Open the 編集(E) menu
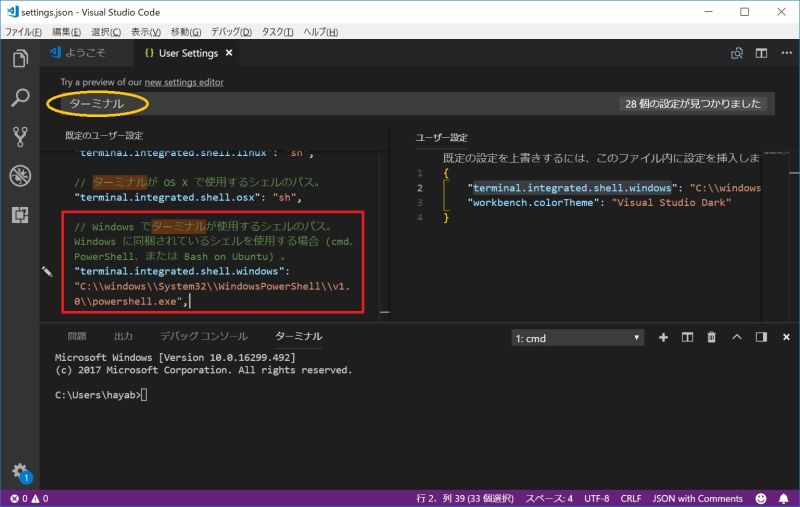Image resolution: width=800 pixels, height=507 pixels. point(66,32)
